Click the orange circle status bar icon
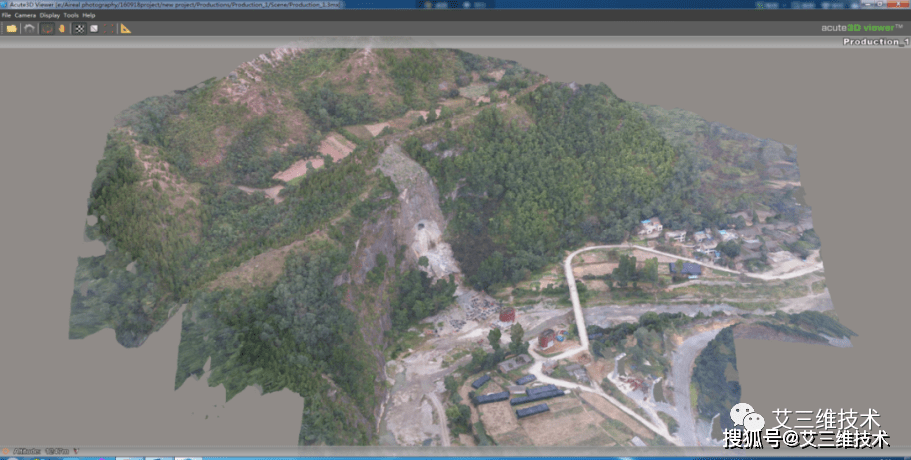 [x=6, y=451]
